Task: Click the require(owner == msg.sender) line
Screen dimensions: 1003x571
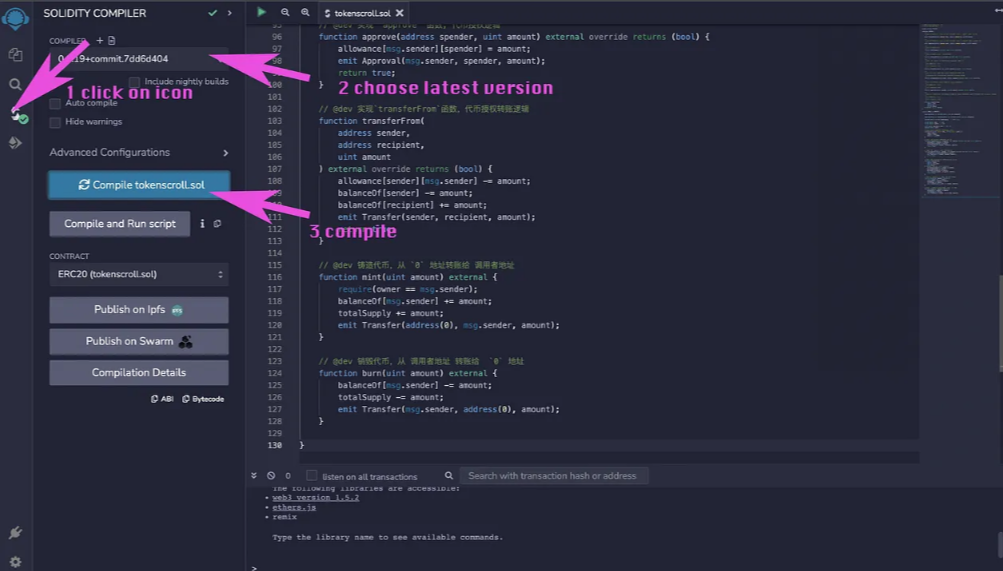Action: tap(408, 289)
